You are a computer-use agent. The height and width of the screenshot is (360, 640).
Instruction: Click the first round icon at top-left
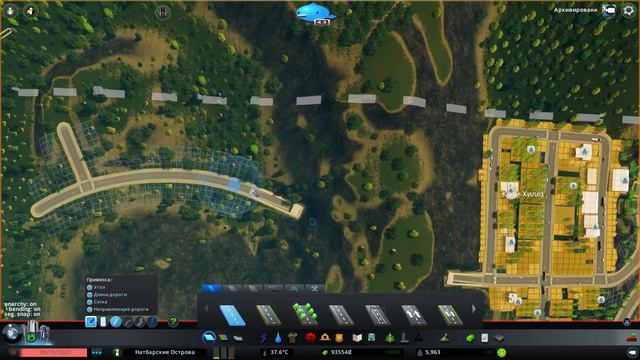click(x=10, y=11)
